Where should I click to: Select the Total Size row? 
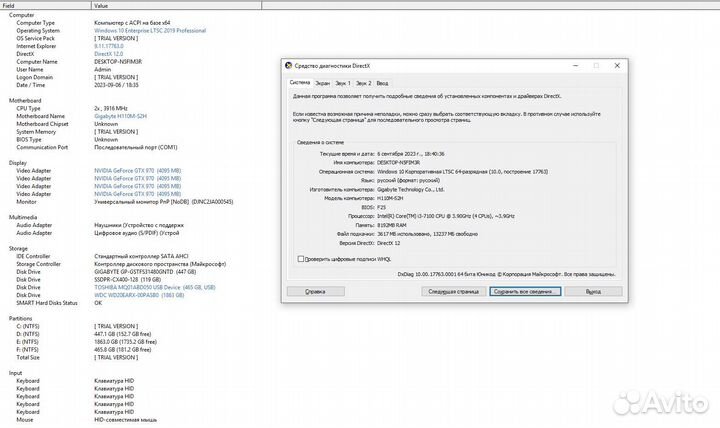(77, 358)
